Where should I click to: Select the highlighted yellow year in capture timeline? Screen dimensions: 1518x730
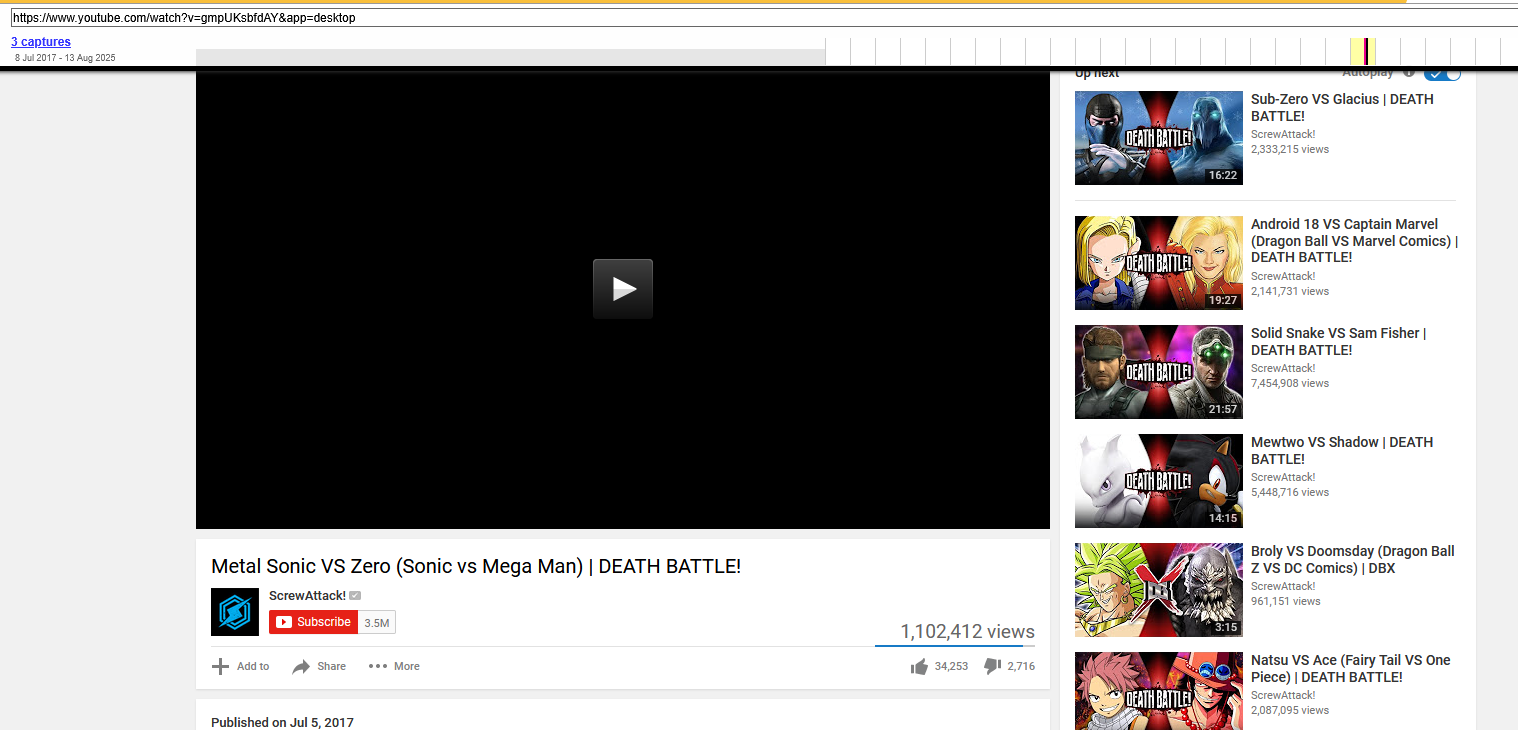pyautogui.click(x=1363, y=52)
